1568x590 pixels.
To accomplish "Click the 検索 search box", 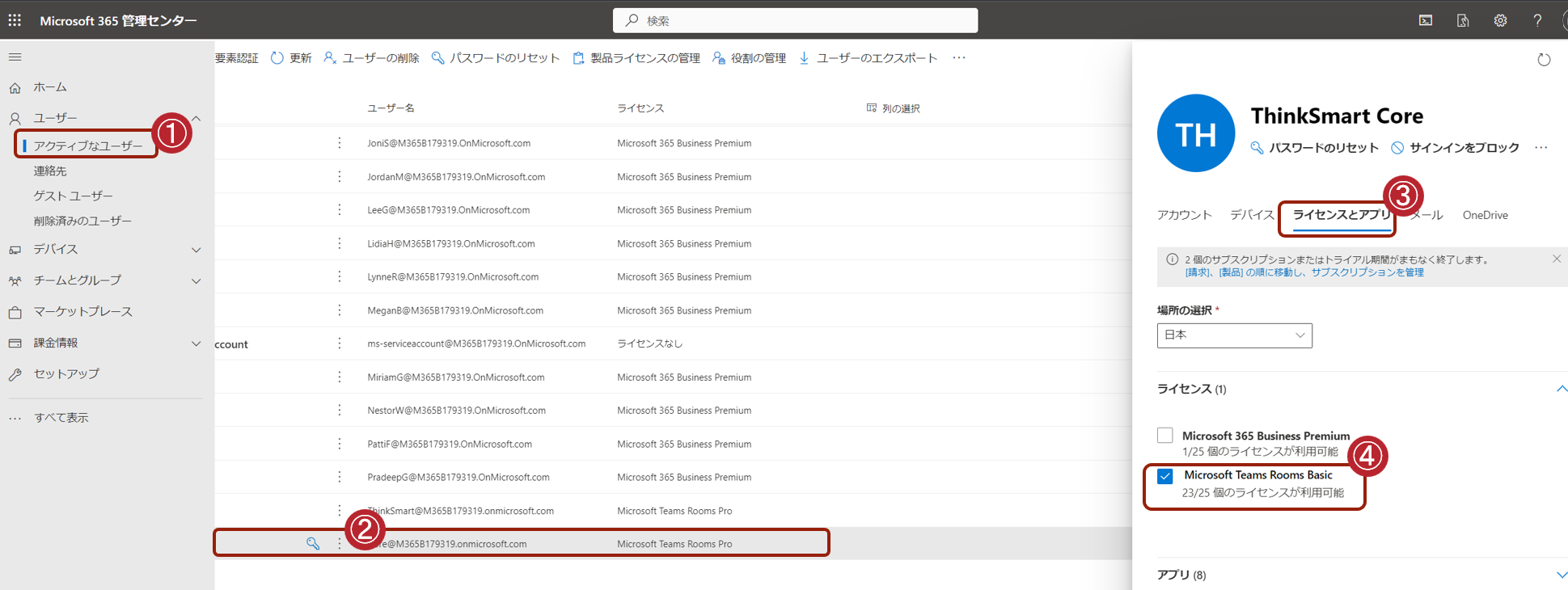I will pos(795,20).
